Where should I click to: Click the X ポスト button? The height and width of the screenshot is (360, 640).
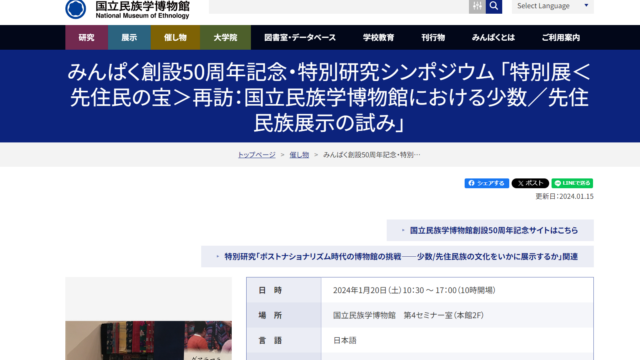coord(530,183)
